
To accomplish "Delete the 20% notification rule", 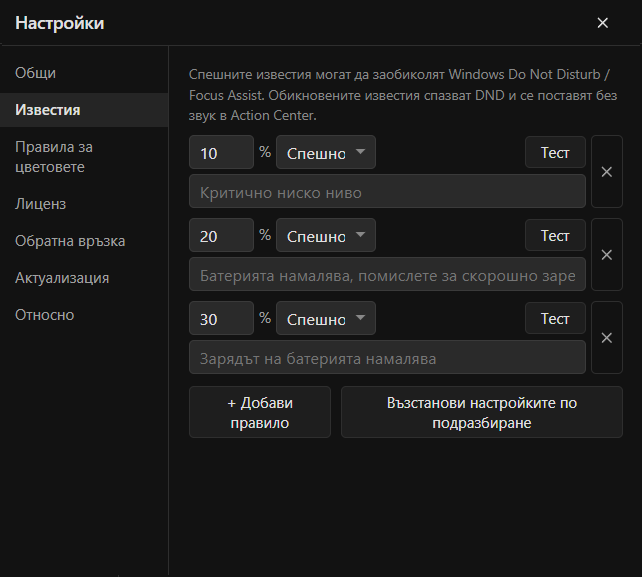I will point(607,255).
